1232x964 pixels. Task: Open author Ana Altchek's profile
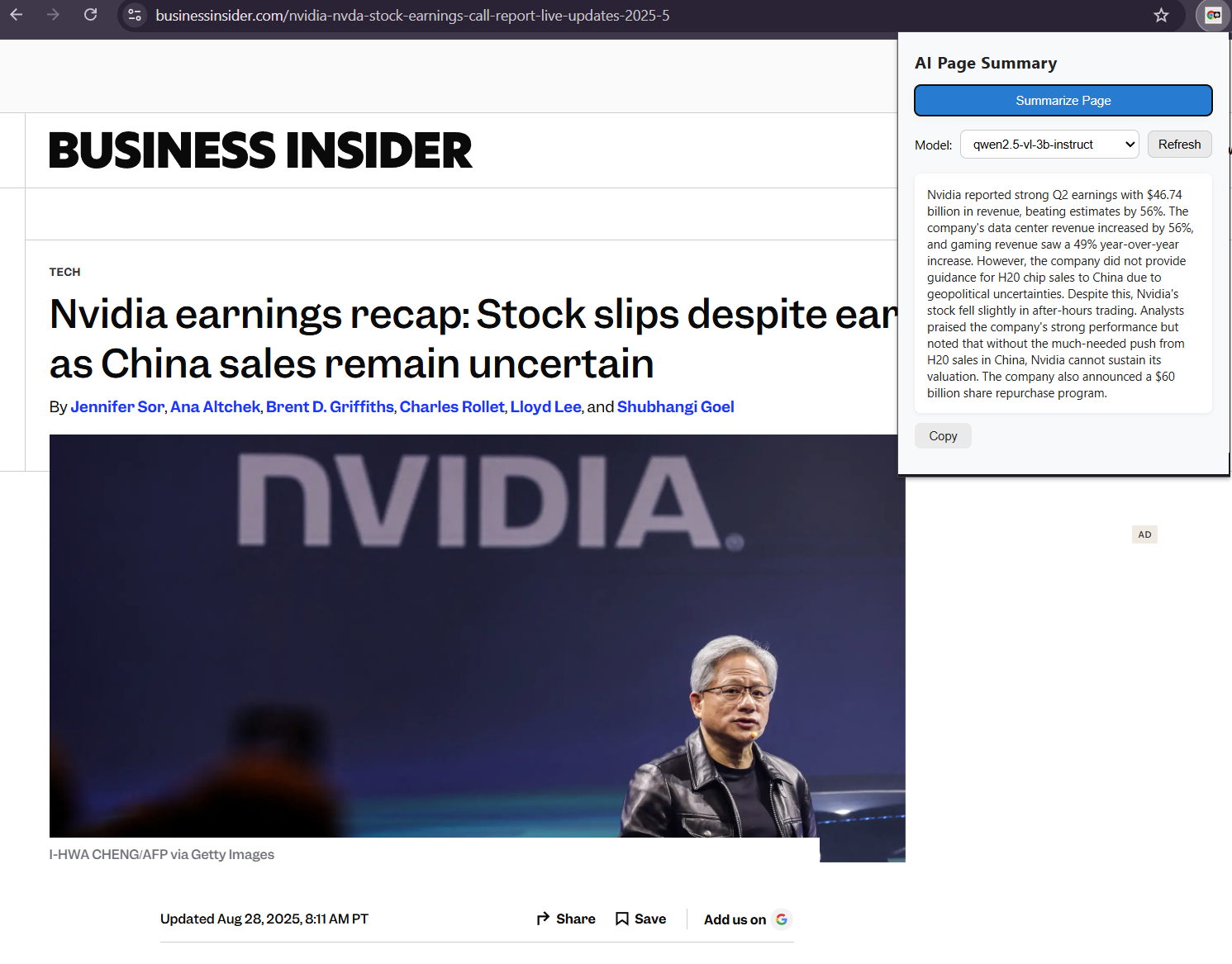pyautogui.click(x=215, y=406)
